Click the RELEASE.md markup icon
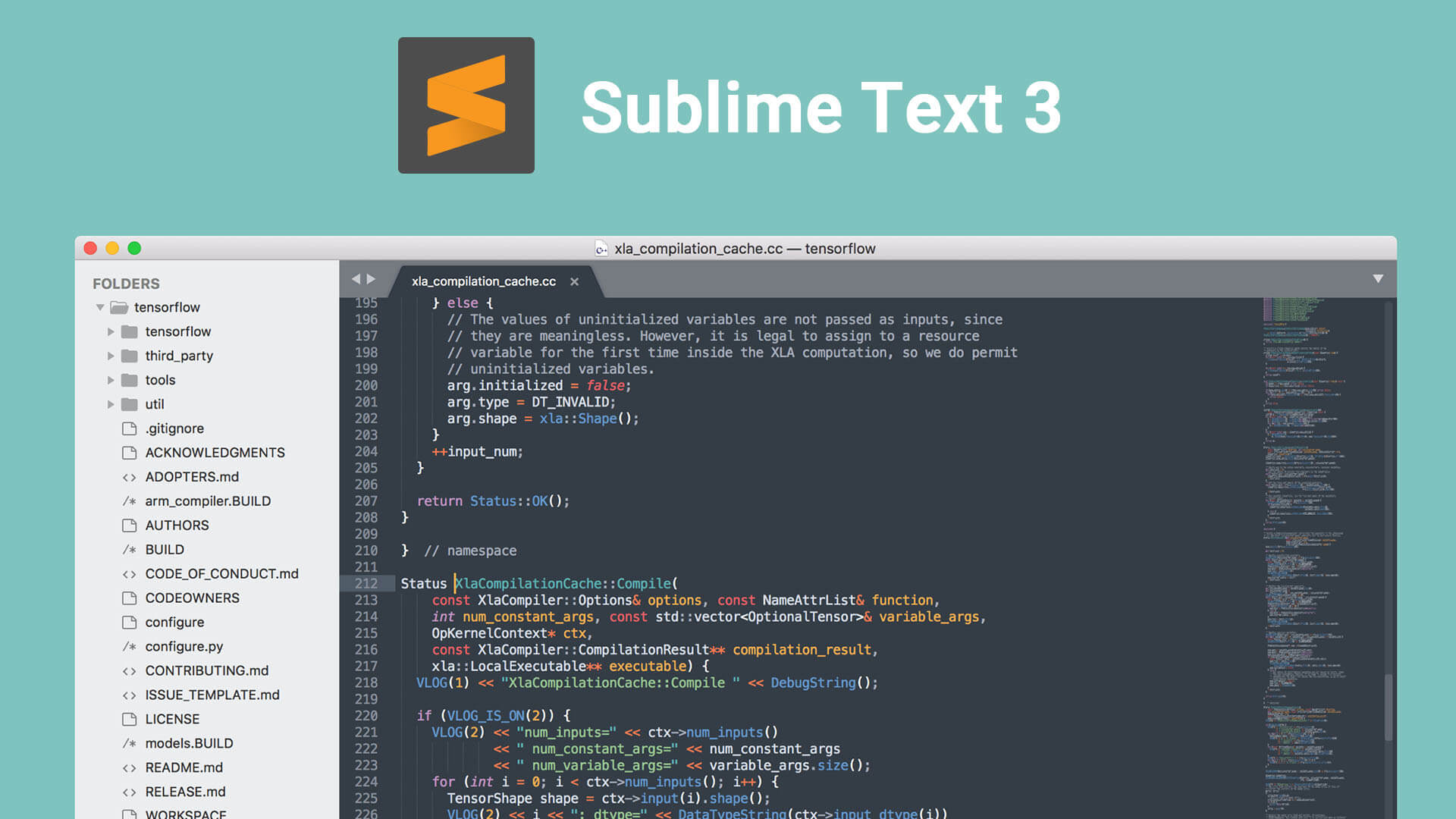Viewport: 1456px width, 819px height. coord(130,792)
